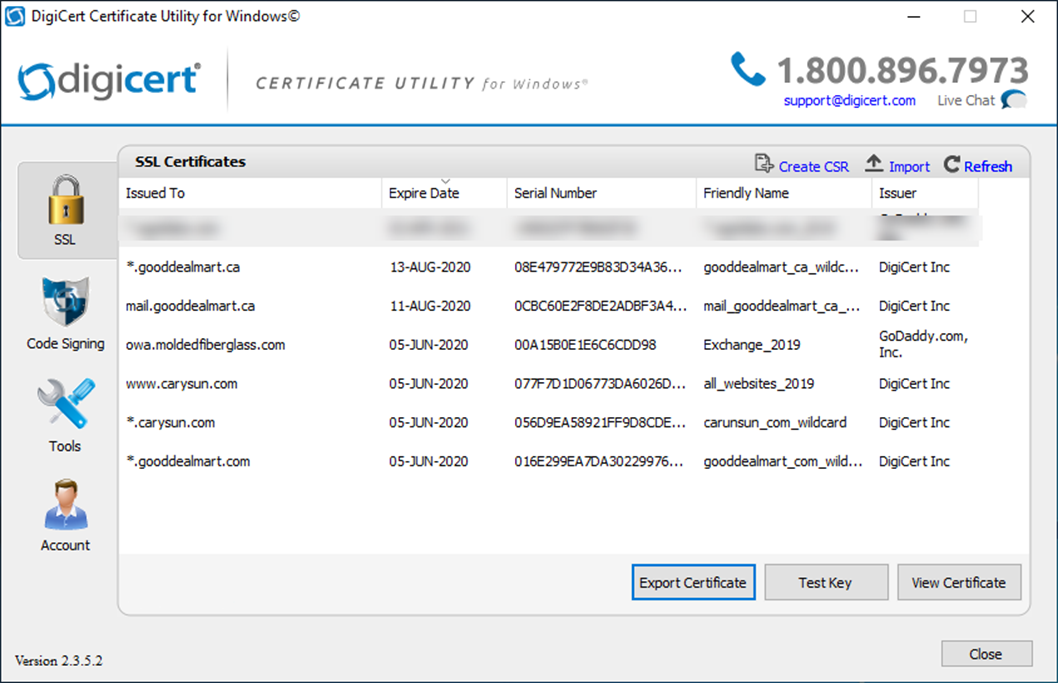Click the gooddealmart_ca_wildc... friendly name
The height and width of the screenshot is (683, 1058).
(x=781, y=267)
